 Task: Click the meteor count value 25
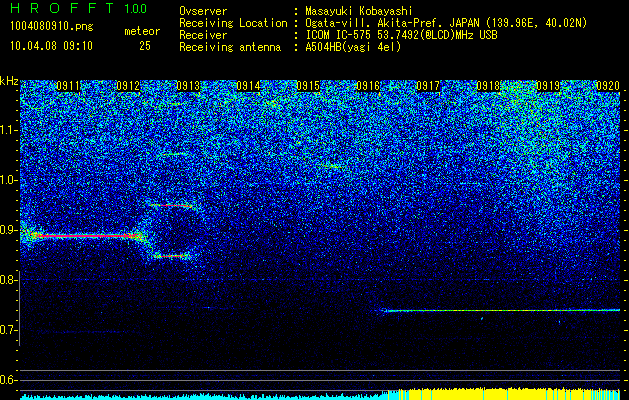(145, 46)
